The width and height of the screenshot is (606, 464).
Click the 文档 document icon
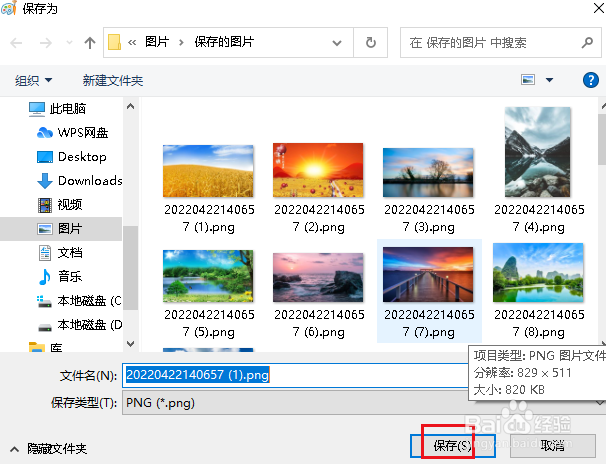point(45,253)
